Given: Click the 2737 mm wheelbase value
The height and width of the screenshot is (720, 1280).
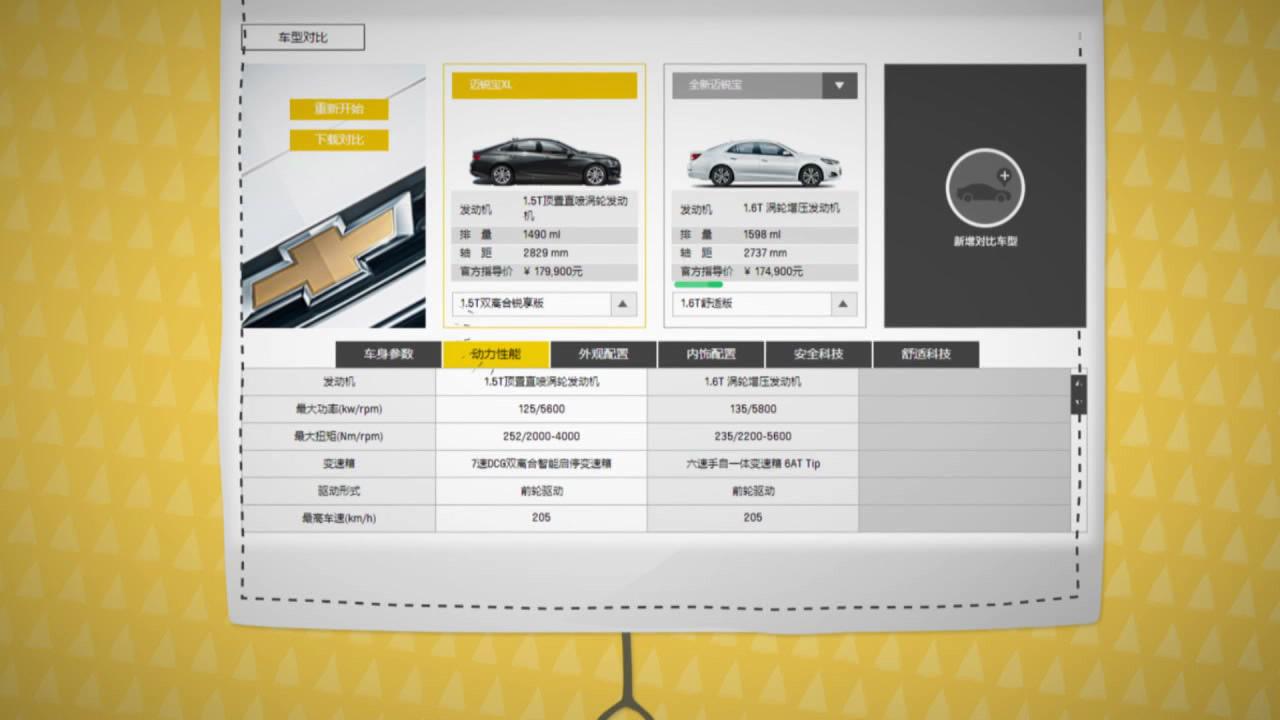Looking at the screenshot, I should coord(765,254).
